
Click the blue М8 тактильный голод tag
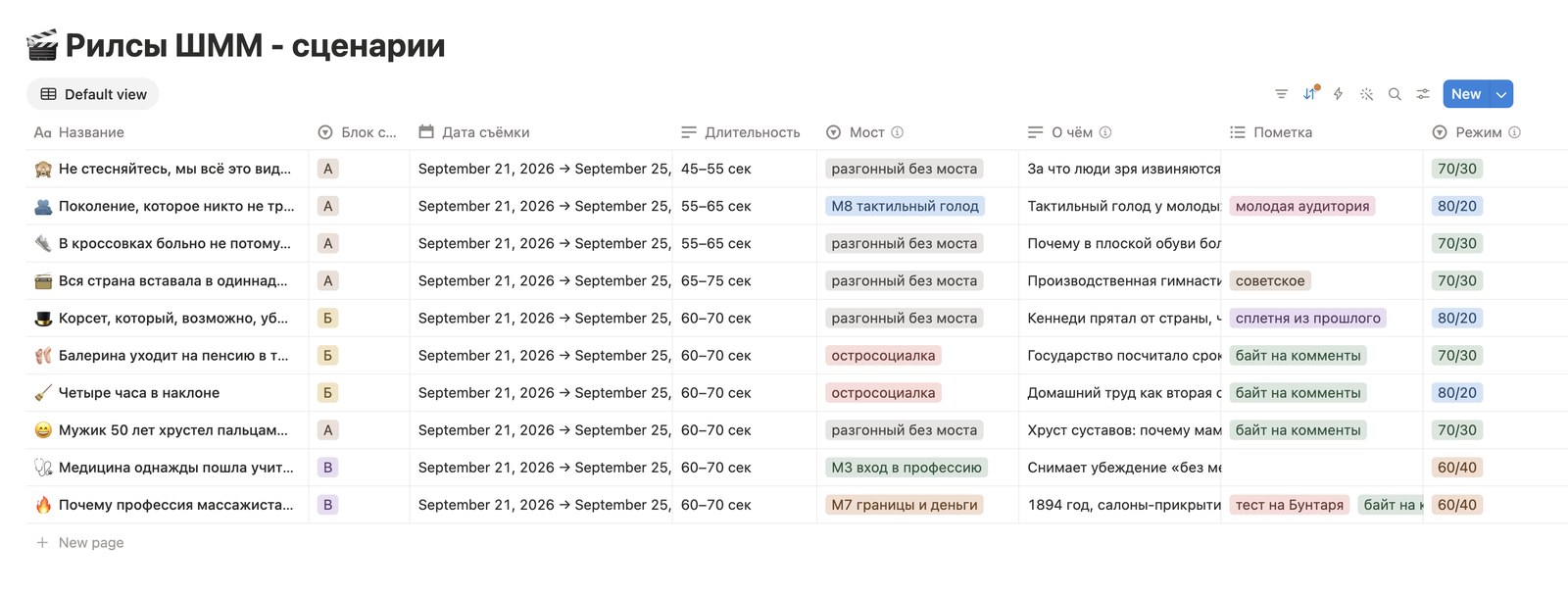905,206
